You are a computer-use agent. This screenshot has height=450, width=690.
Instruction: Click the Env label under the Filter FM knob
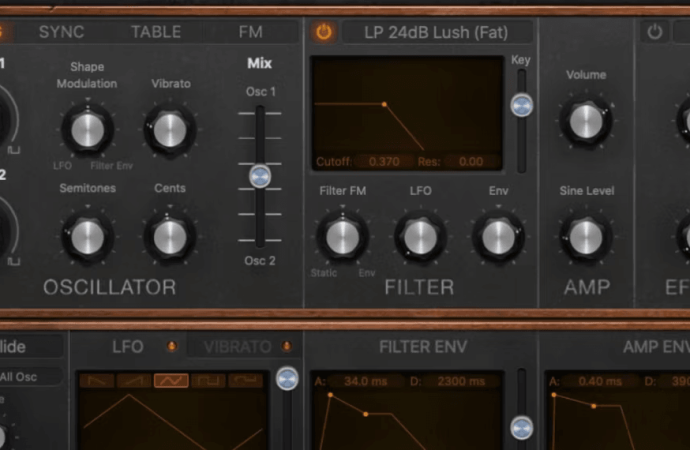click(367, 273)
